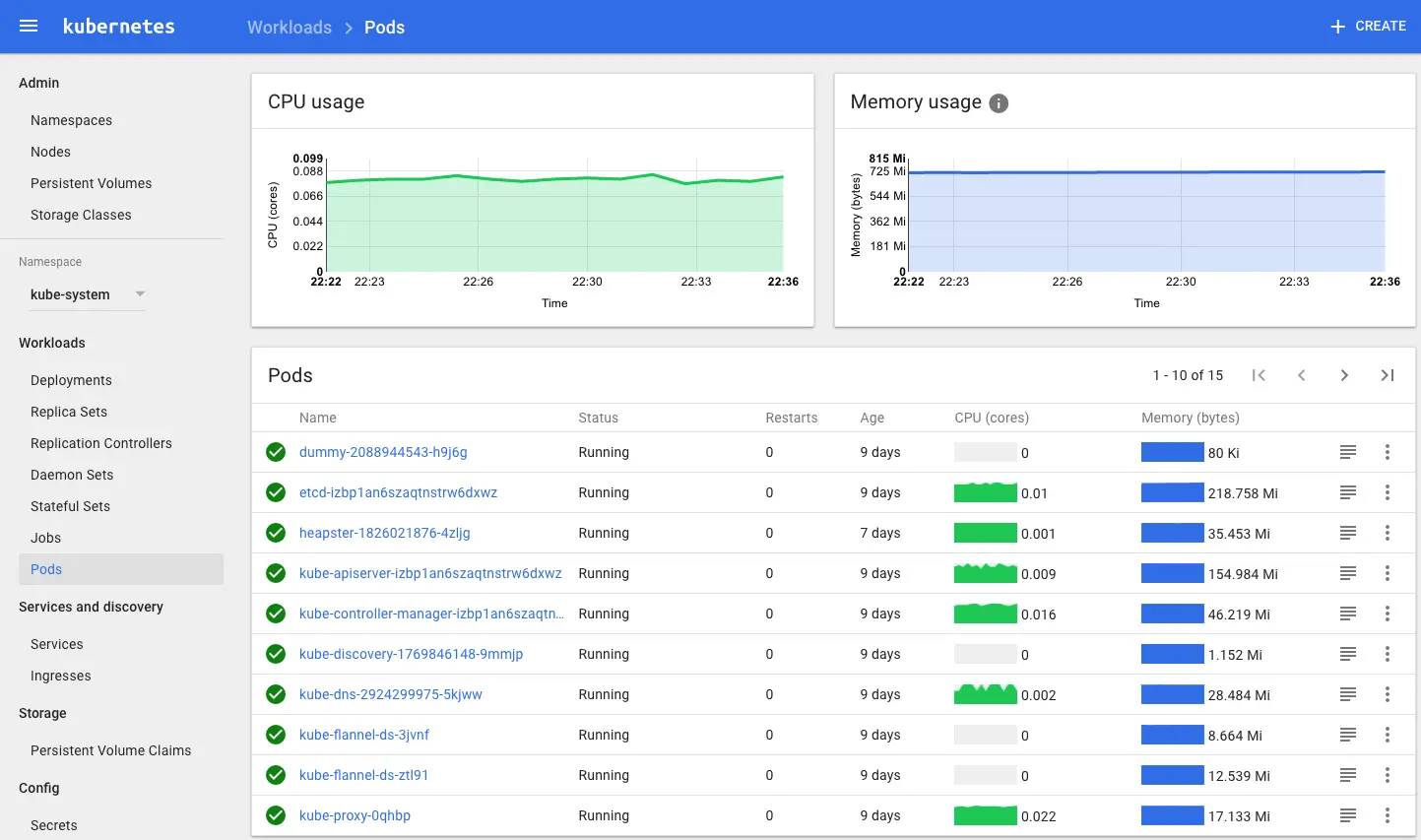The height and width of the screenshot is (840, 1421).
Task: Open Secrets under Config
Action: [x=53, y=825]
